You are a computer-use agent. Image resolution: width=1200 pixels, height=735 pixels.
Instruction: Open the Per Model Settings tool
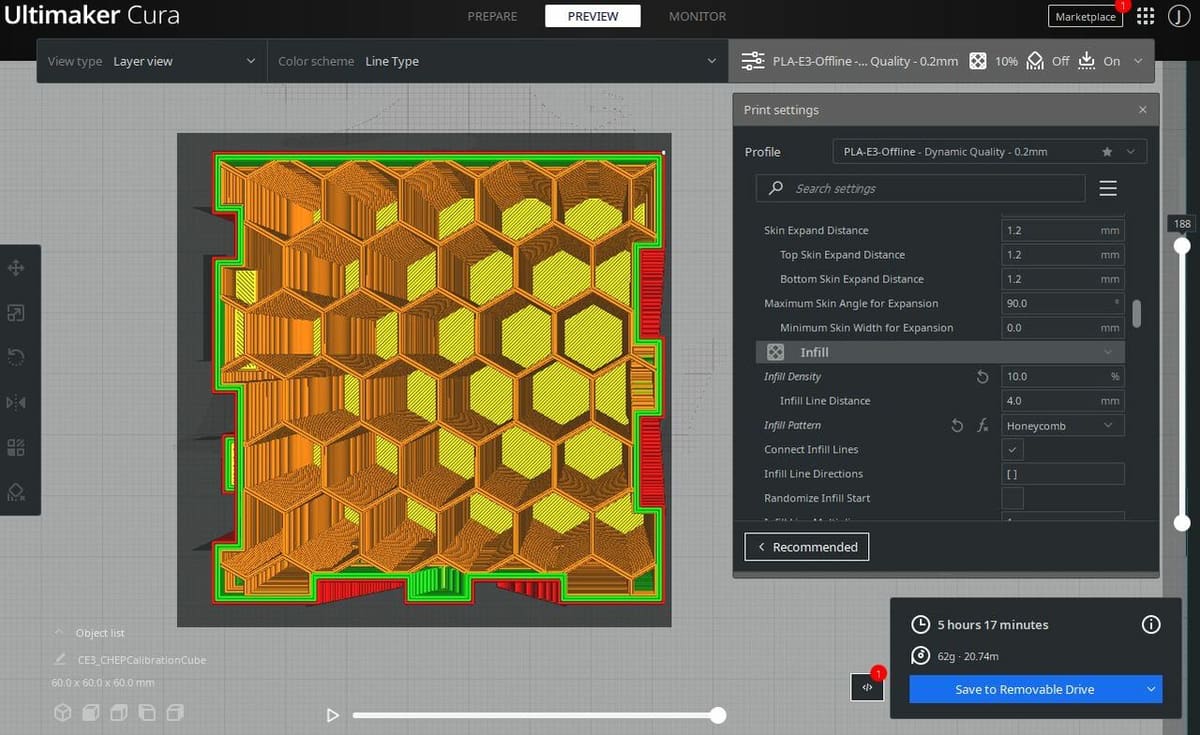pyautogui.click(x=17, y=447)
